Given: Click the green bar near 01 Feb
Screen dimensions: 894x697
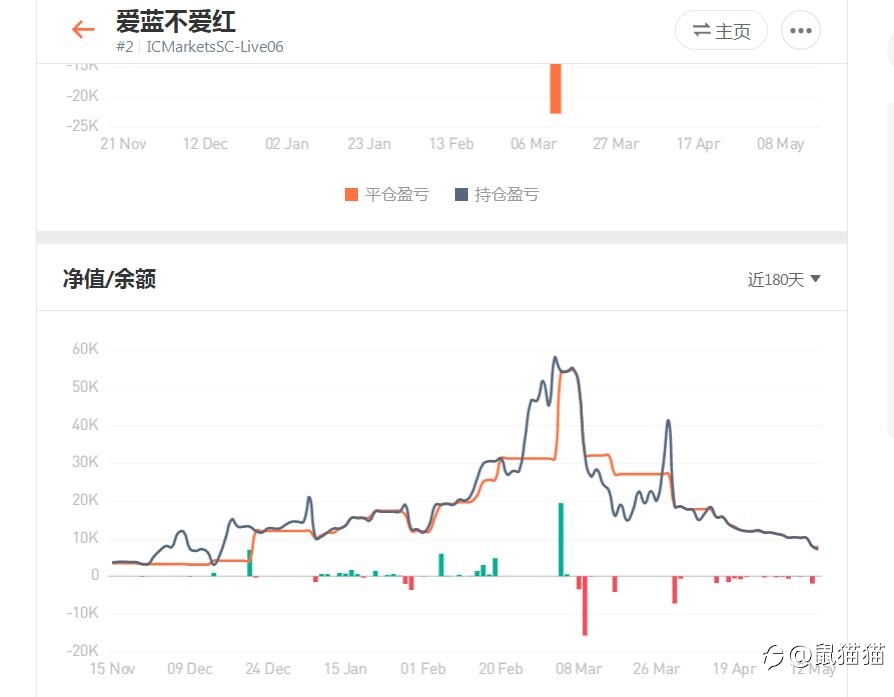Looking at the screenshot, I should point(441,565).
